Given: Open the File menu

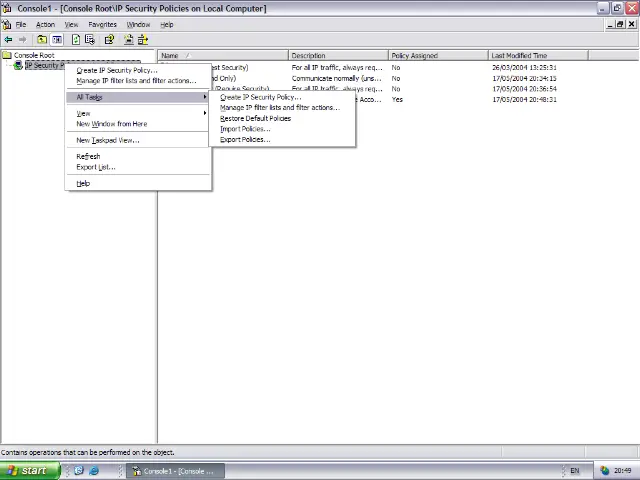Looking at the screenshot, I should (21, 24).
